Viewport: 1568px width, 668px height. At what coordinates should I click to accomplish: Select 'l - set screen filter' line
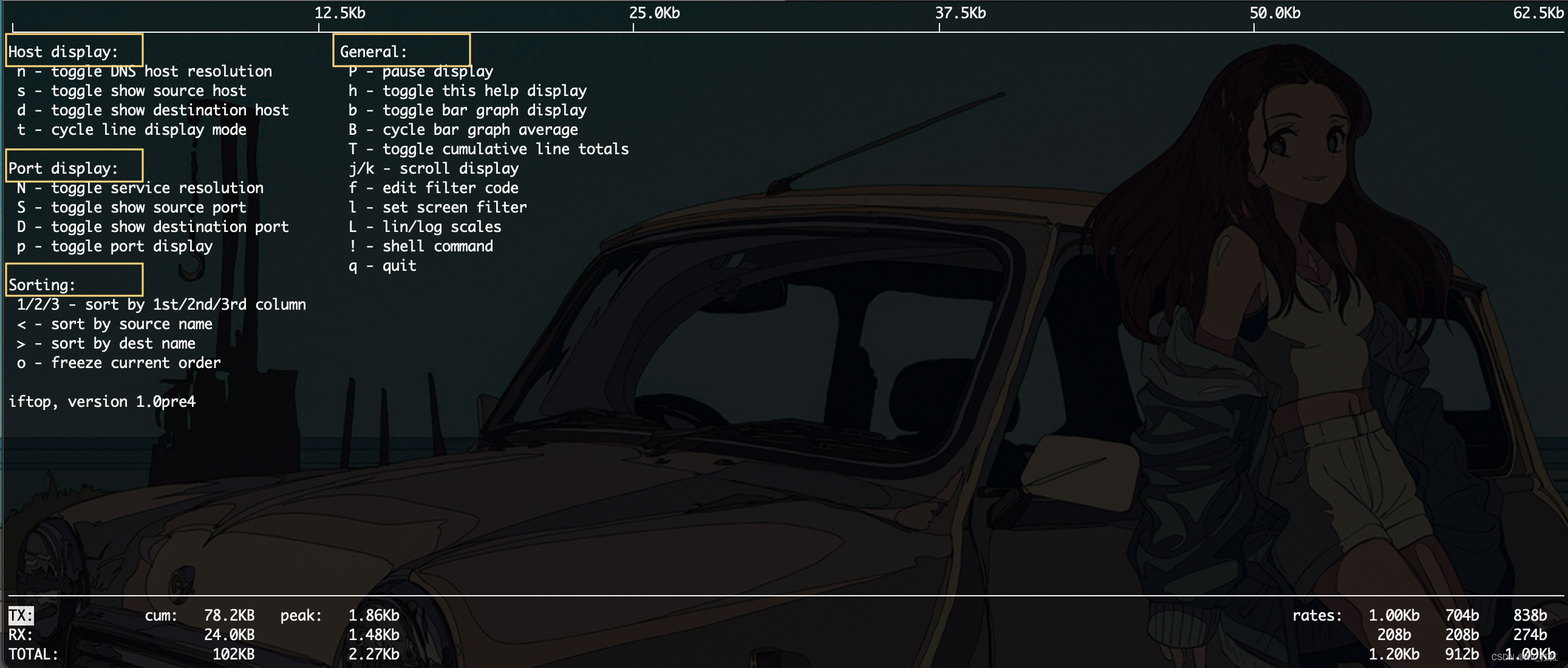438,207
